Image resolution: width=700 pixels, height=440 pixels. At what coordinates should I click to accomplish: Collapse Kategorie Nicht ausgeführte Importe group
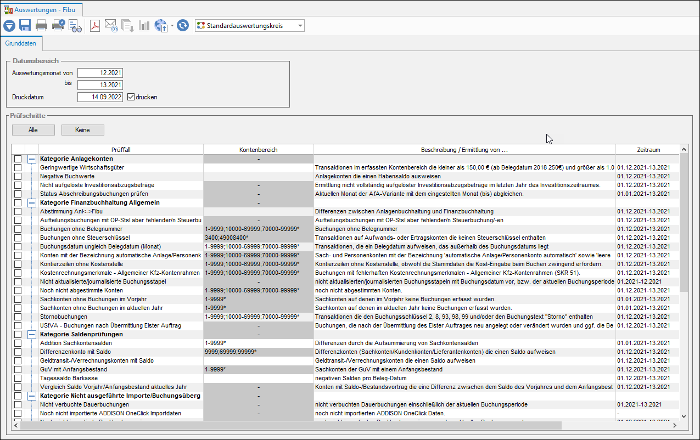click(x=31, y=396)
